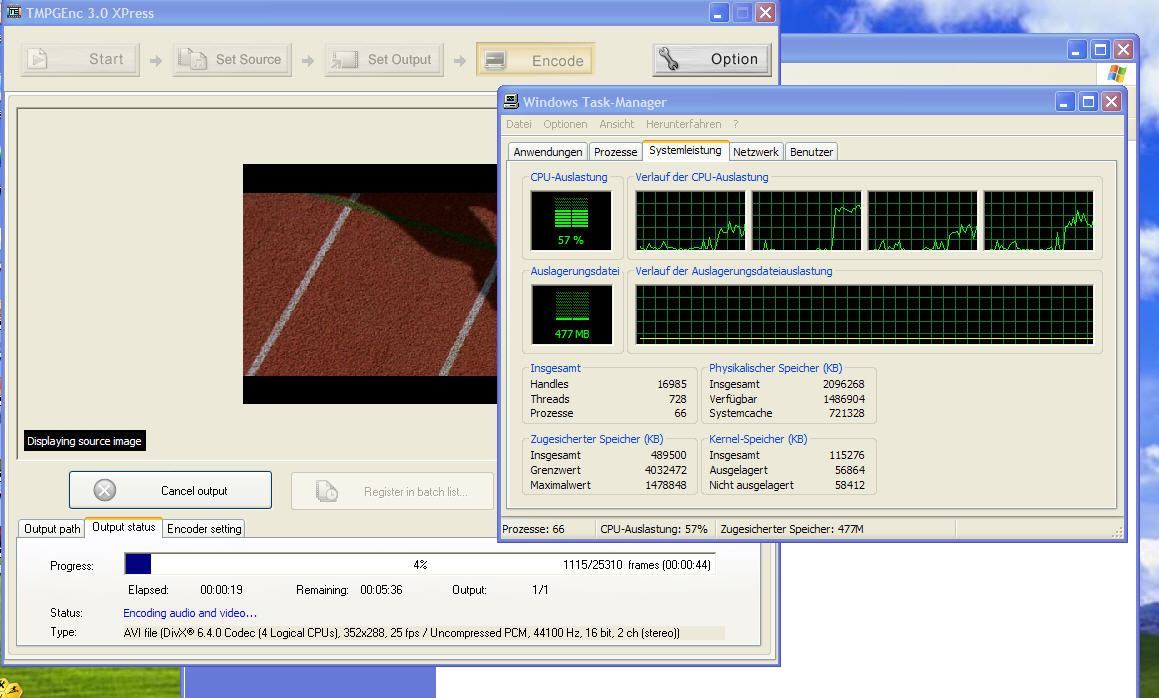1159x698 pixels.
Task: Click the encoding progress bar
Action: pos(420,565)
